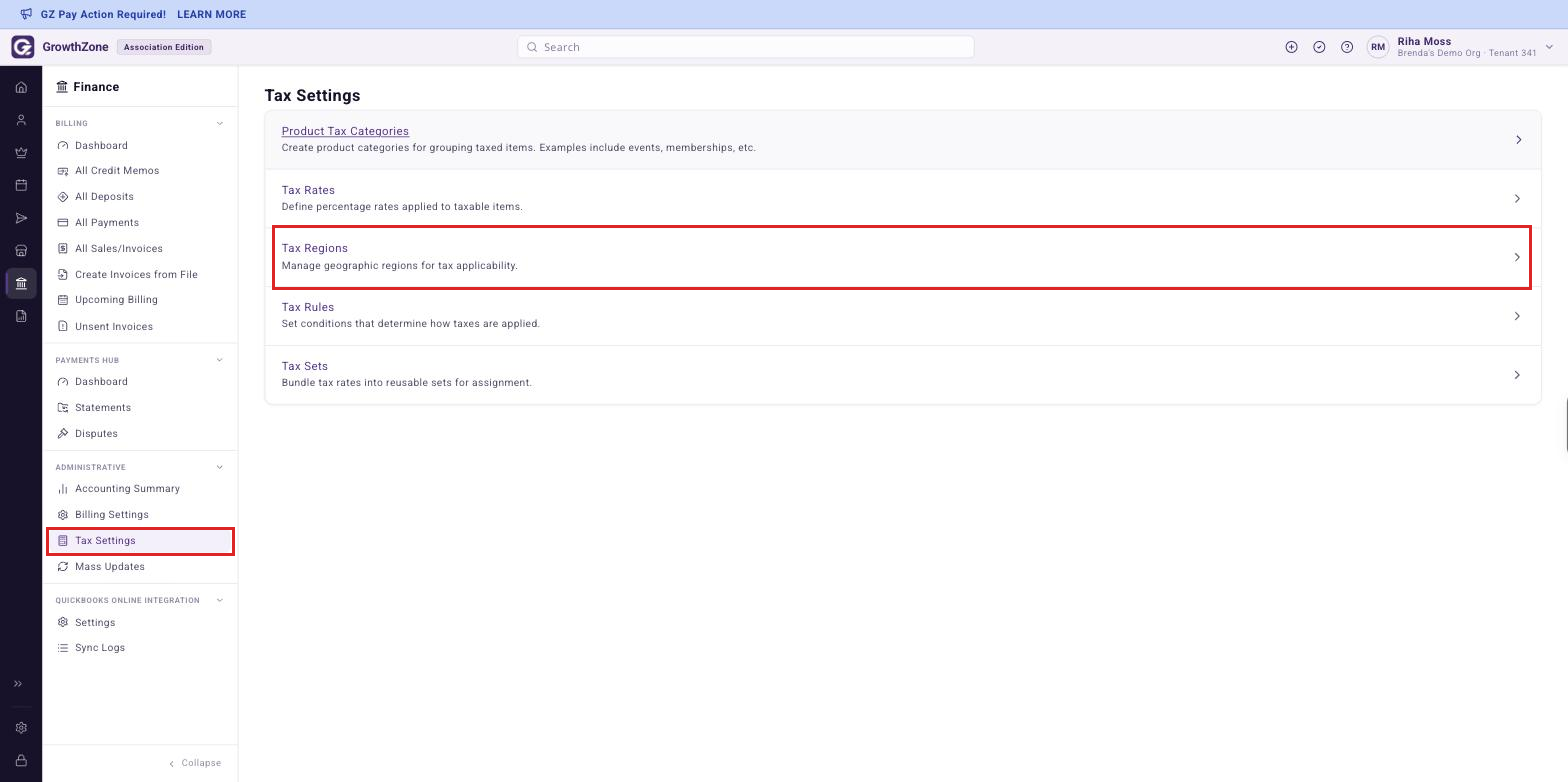
Task: Open the paper-plane communications icon
Action: click(x=21, y=218)
